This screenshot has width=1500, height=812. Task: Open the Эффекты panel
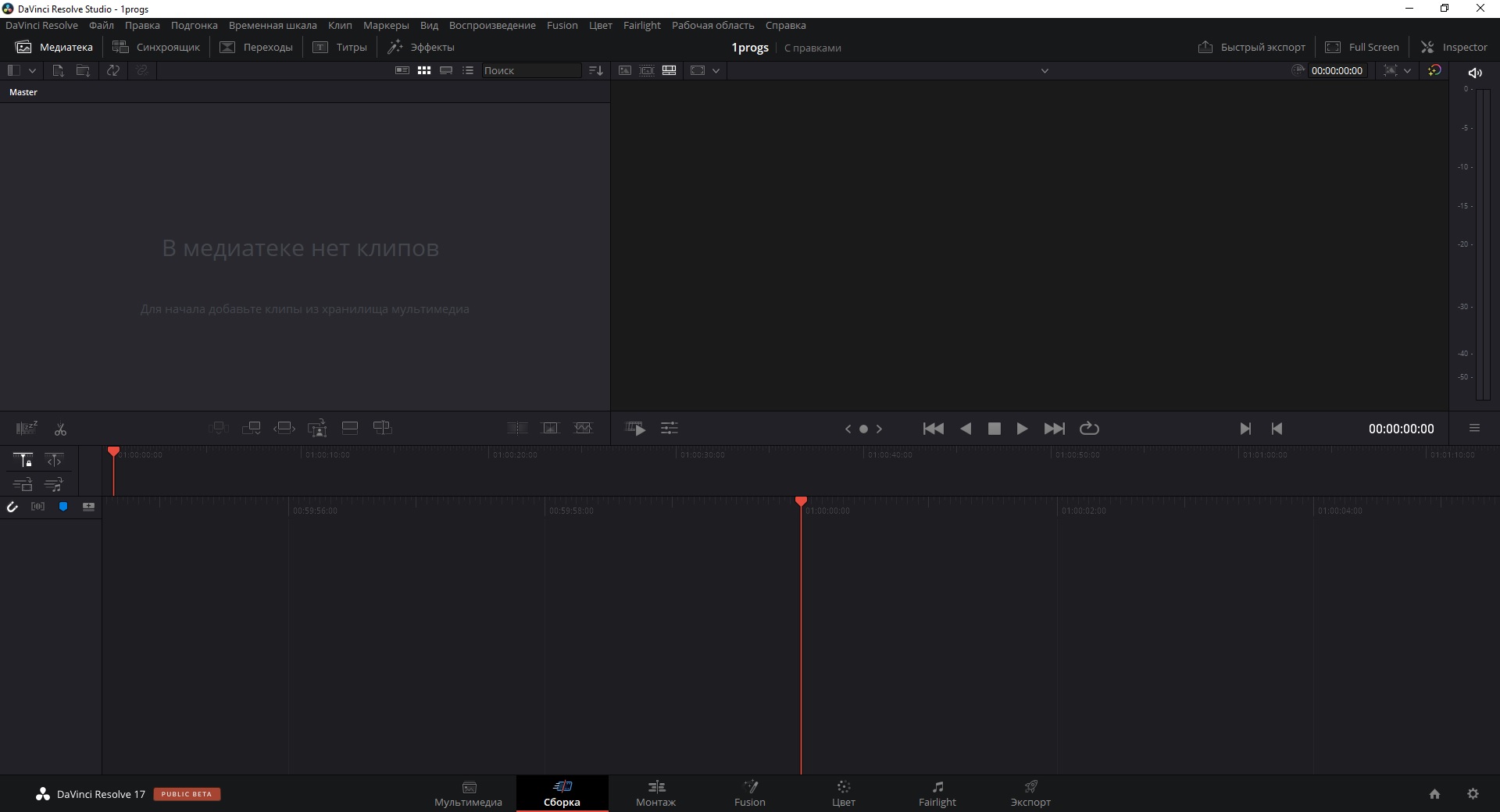[422, 47]
